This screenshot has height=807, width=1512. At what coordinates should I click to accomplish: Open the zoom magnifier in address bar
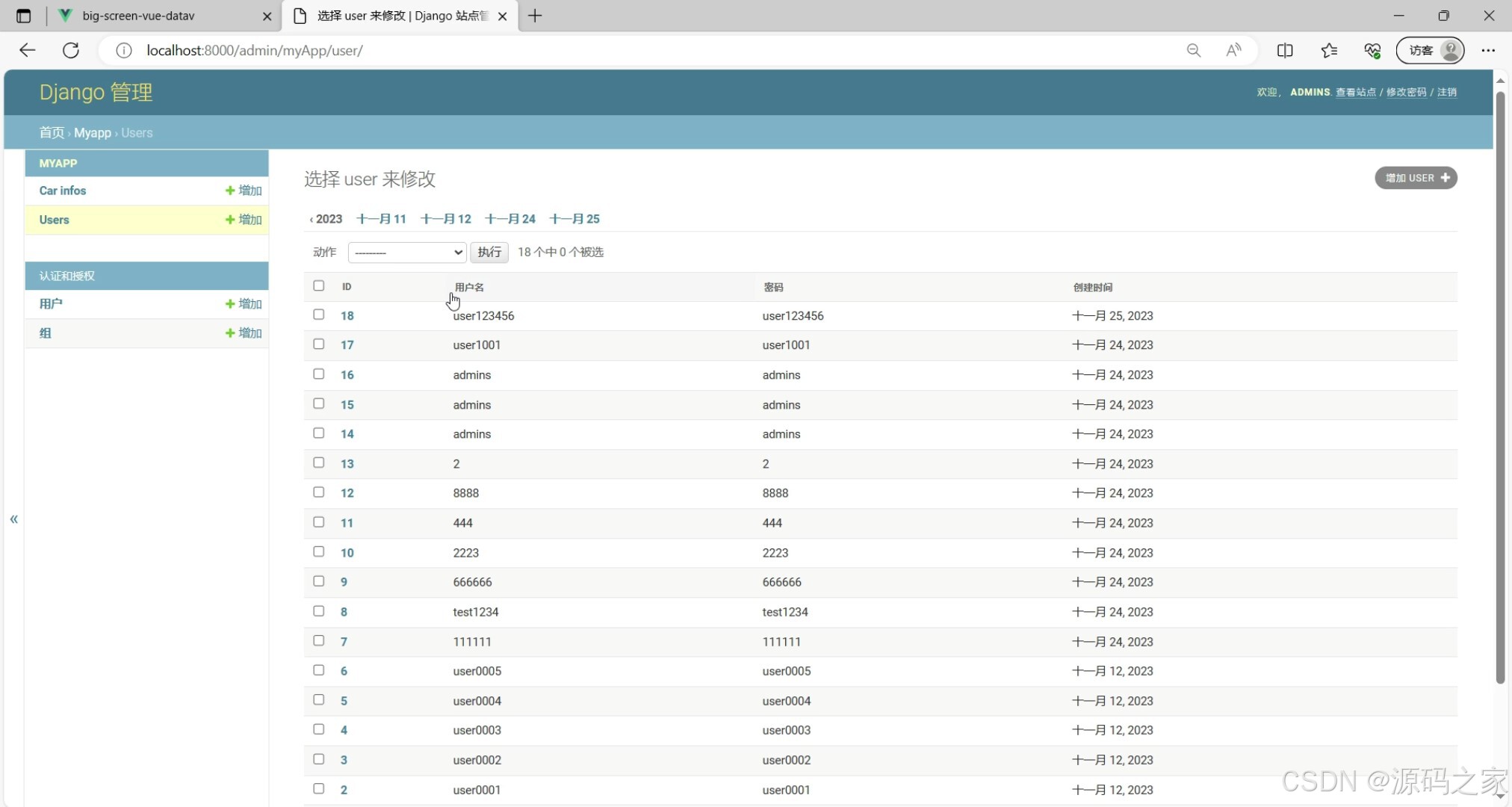(1193, 50)
